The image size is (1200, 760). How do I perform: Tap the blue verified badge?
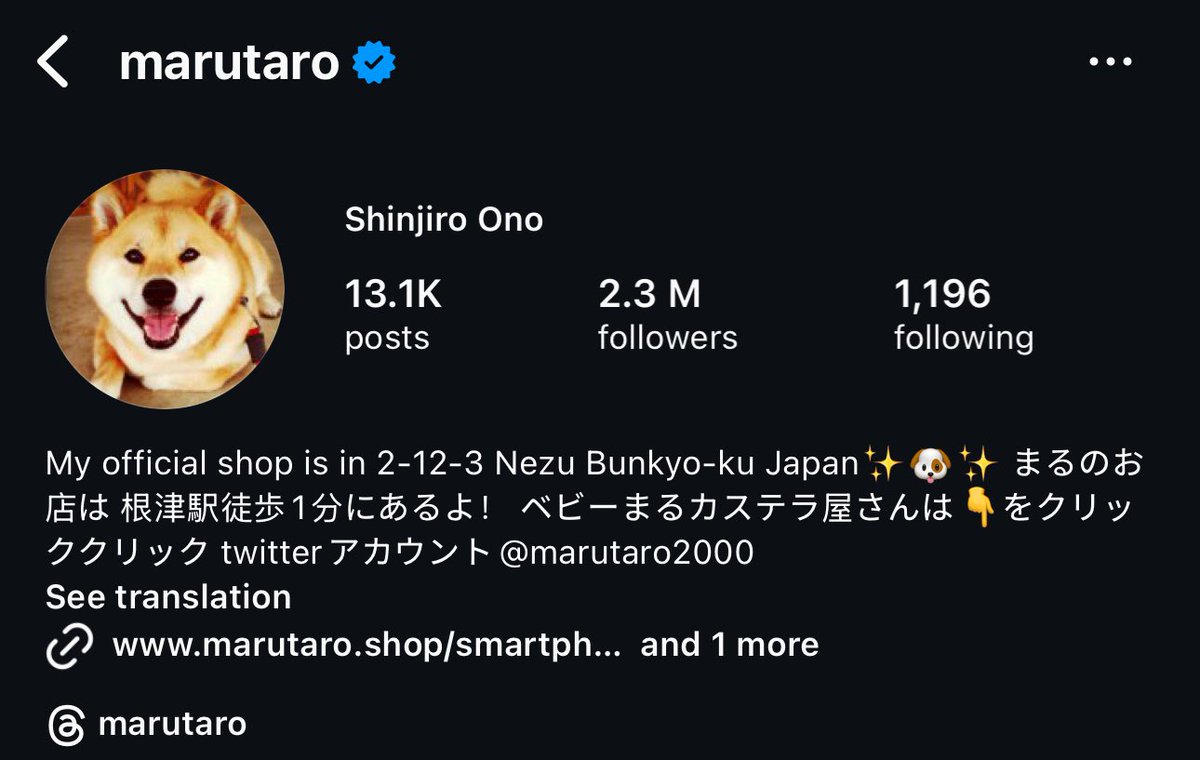point(375,63)
